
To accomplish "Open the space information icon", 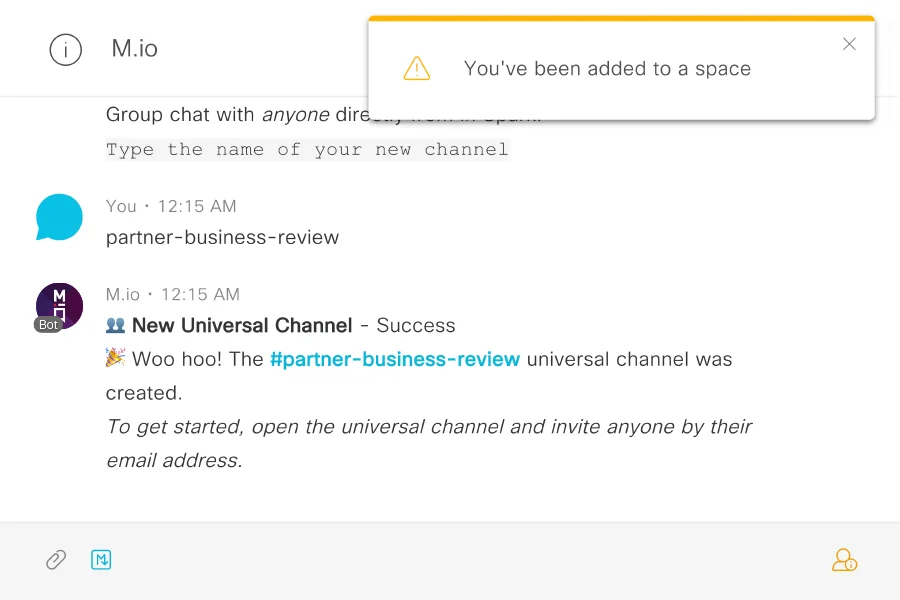I will (65, 48).
